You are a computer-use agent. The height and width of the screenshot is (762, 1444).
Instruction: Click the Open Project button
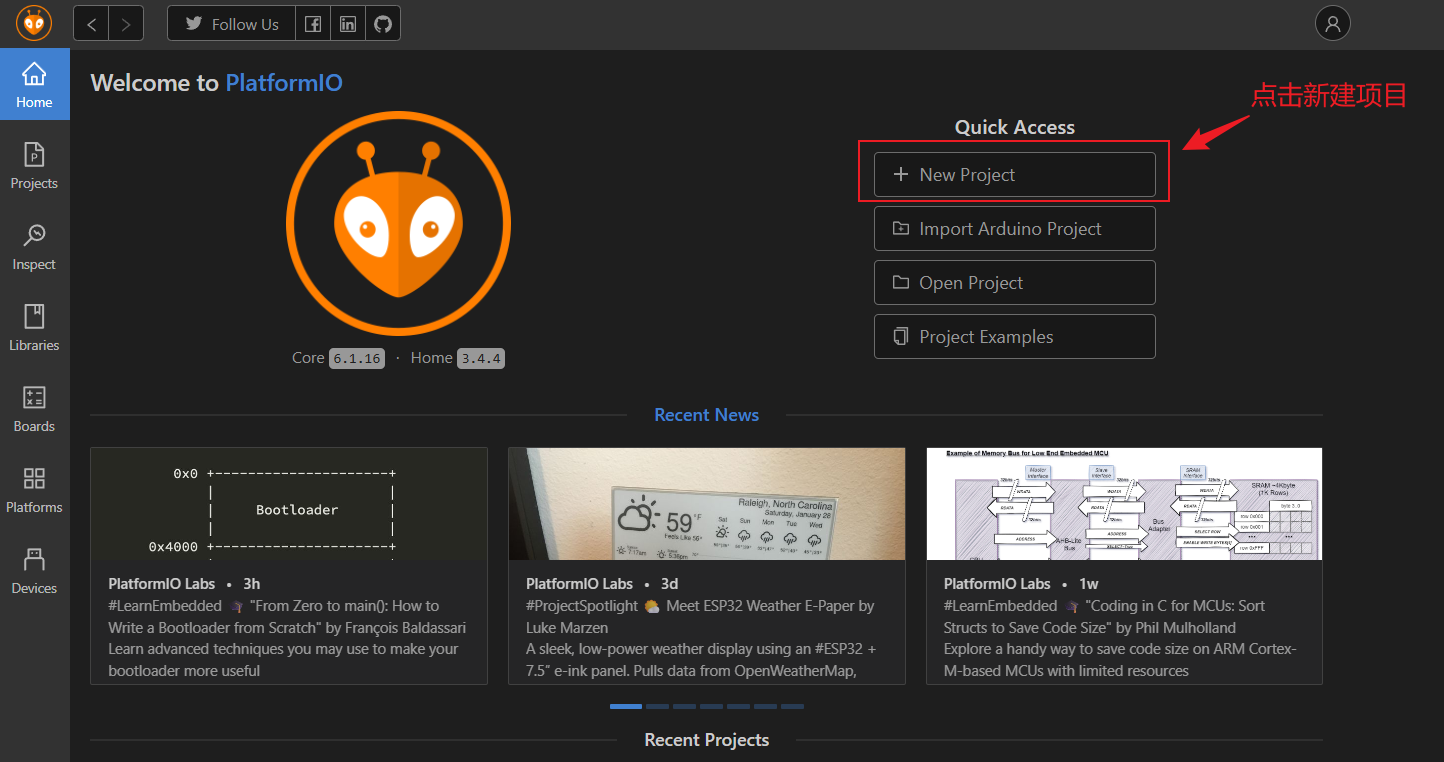[1014, 283]
